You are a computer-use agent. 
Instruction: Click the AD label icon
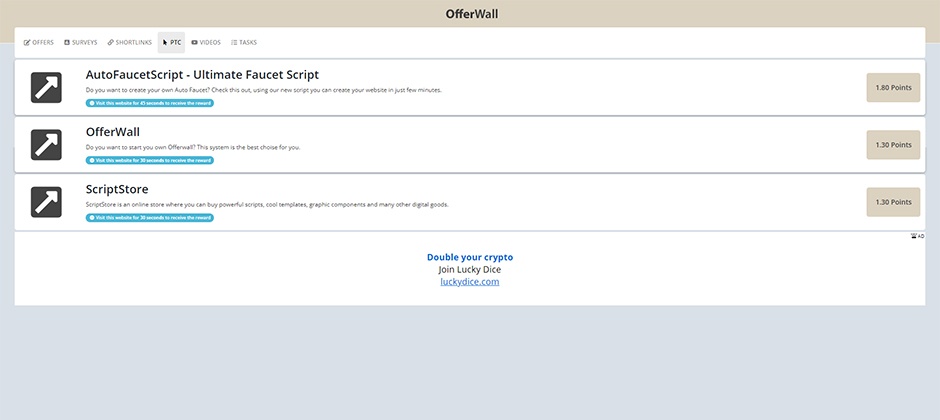click(x=917, y=236)
